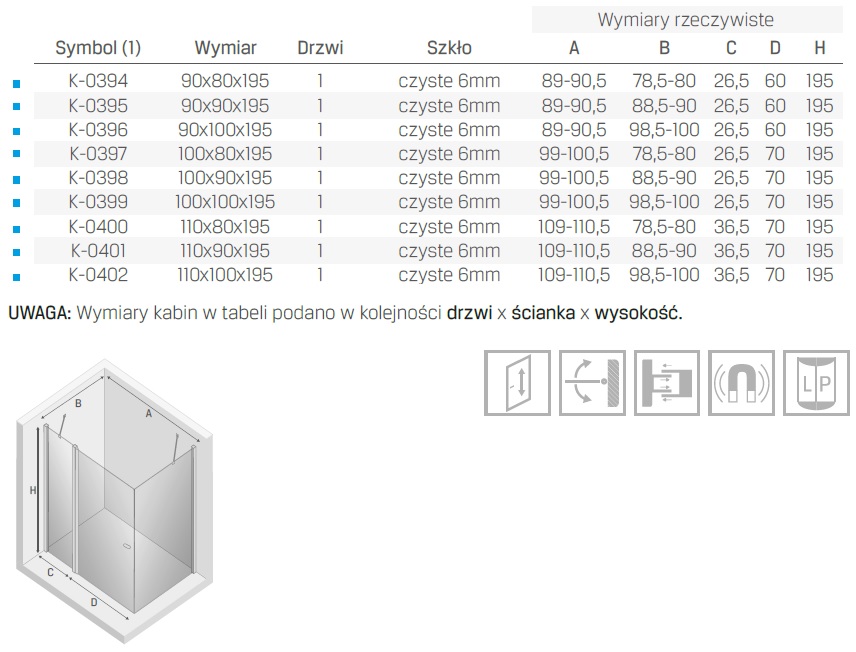856x652 pixels.
Task: Click the L/P left-right mounting icon
Action: (x=815, y=382)
